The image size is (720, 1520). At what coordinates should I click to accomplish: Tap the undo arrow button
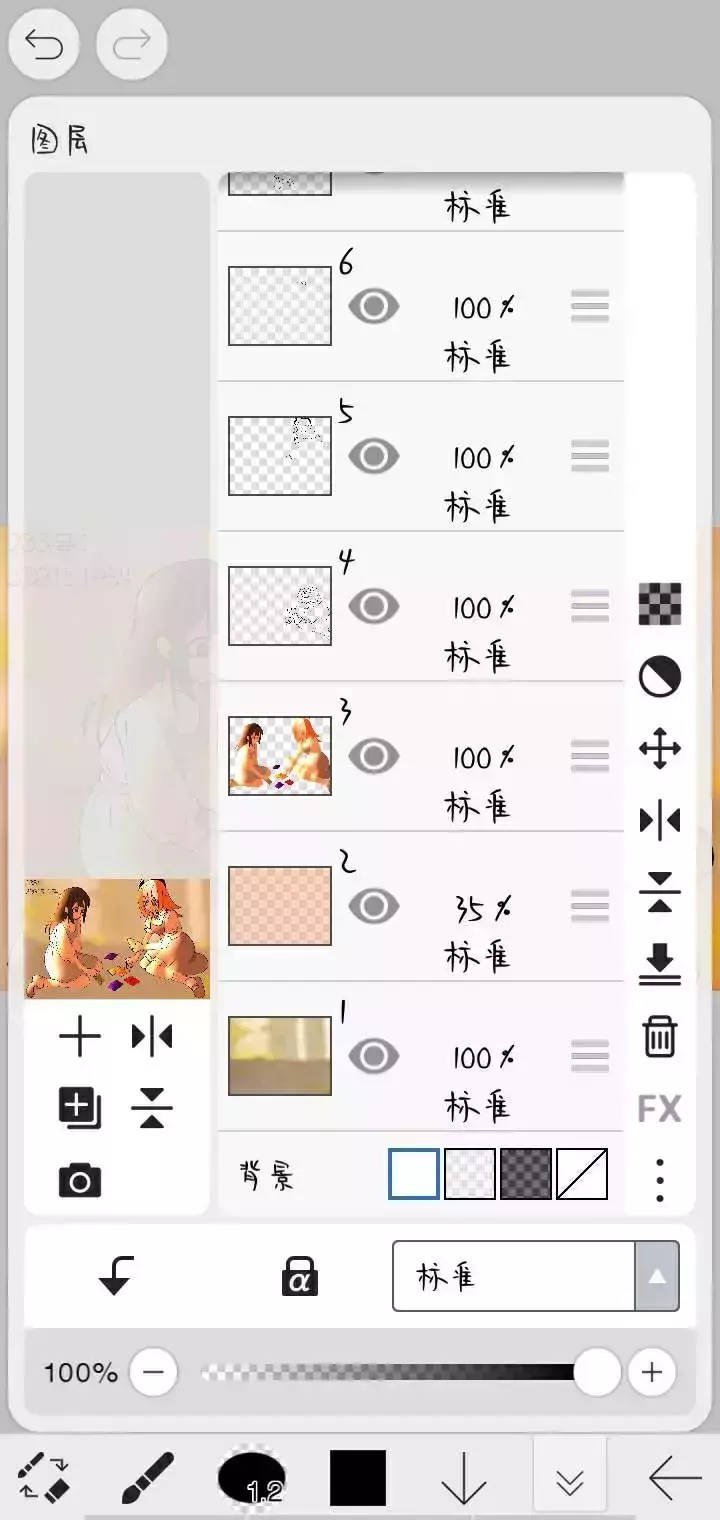pos(44,45)
